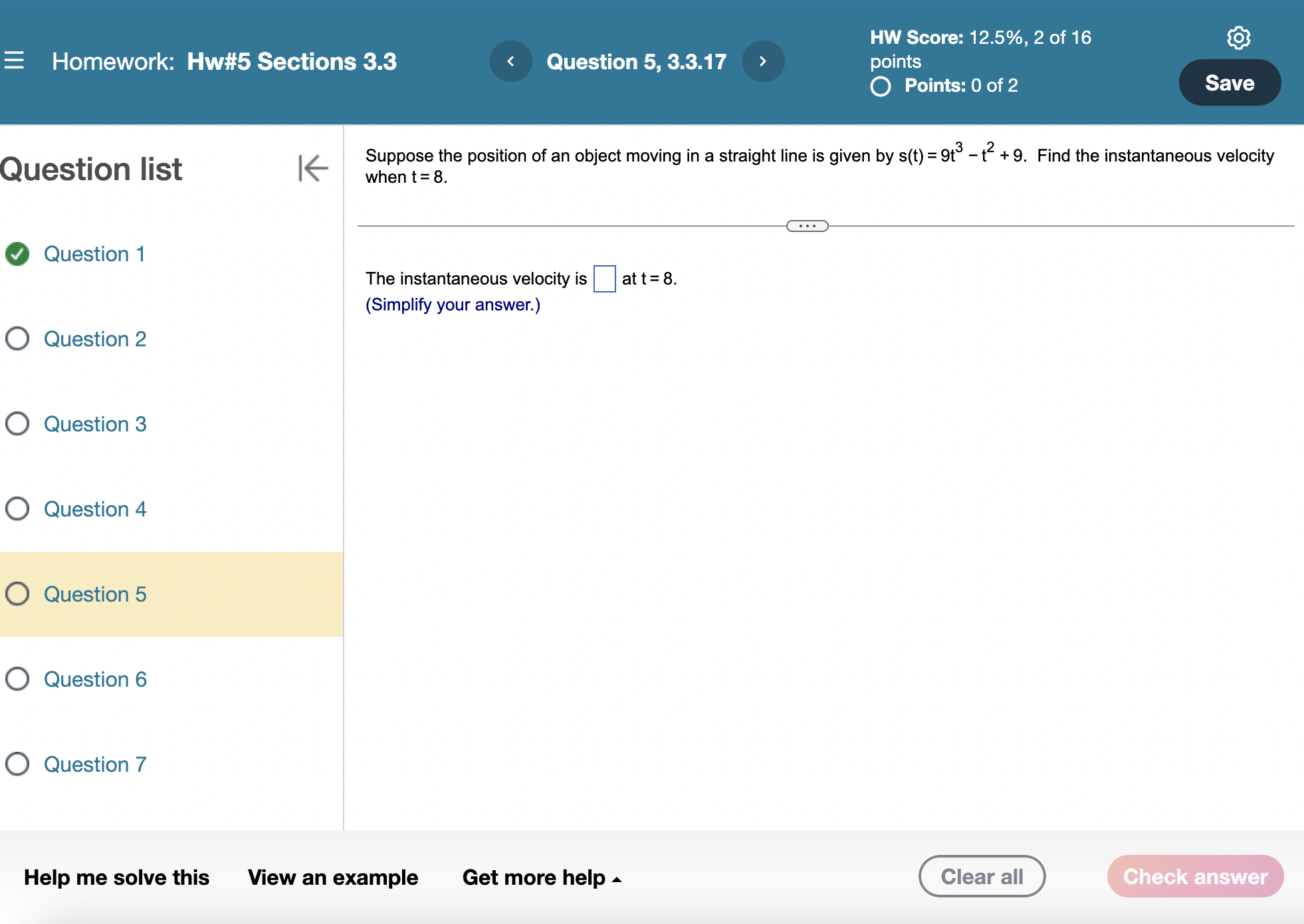This screenshot has height=924, width=1304.
Task: Go to previous question arrow
Action: tap(510, 61)
